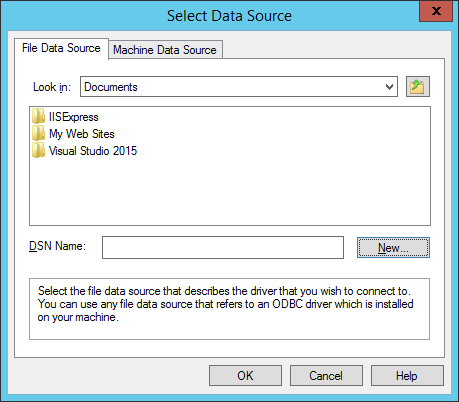Click the Cancel button
The height and width of the screenshot is (402, 459).
click(x=326, y=376)
